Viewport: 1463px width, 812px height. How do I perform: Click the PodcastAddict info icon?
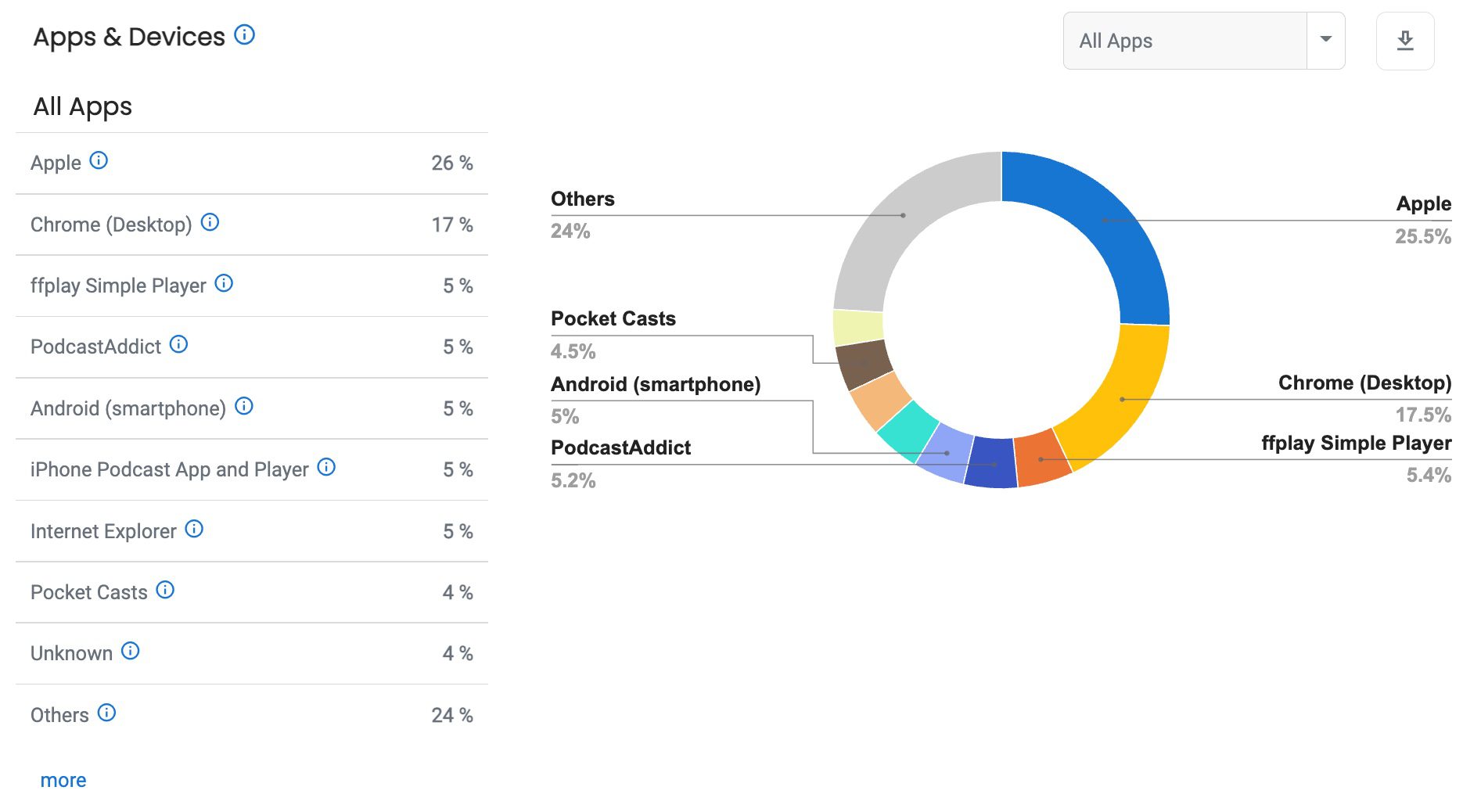tap(178, 344)
